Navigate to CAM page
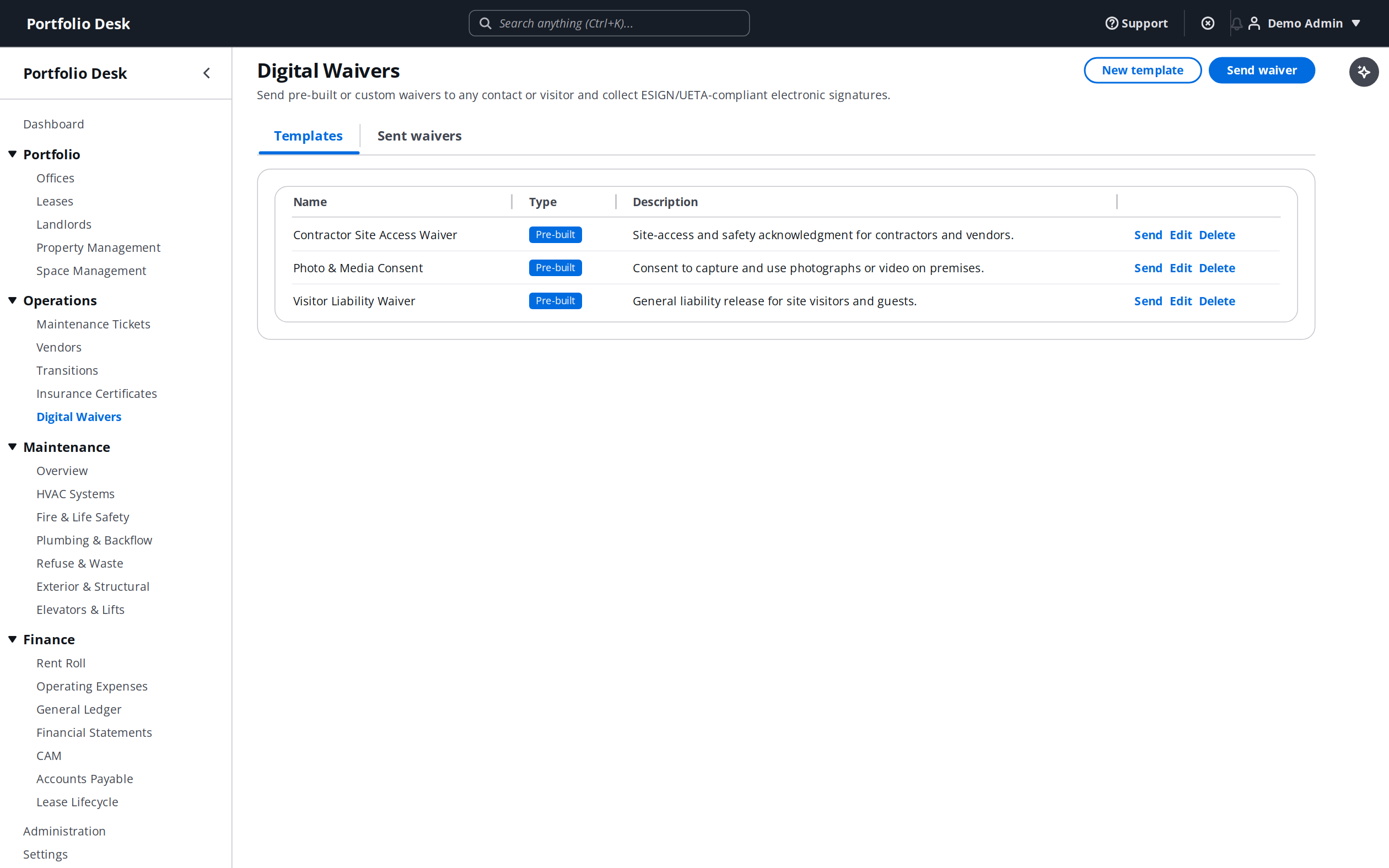Image resolution: width=1389 pixels, height=868 pixels. (49, 756)
